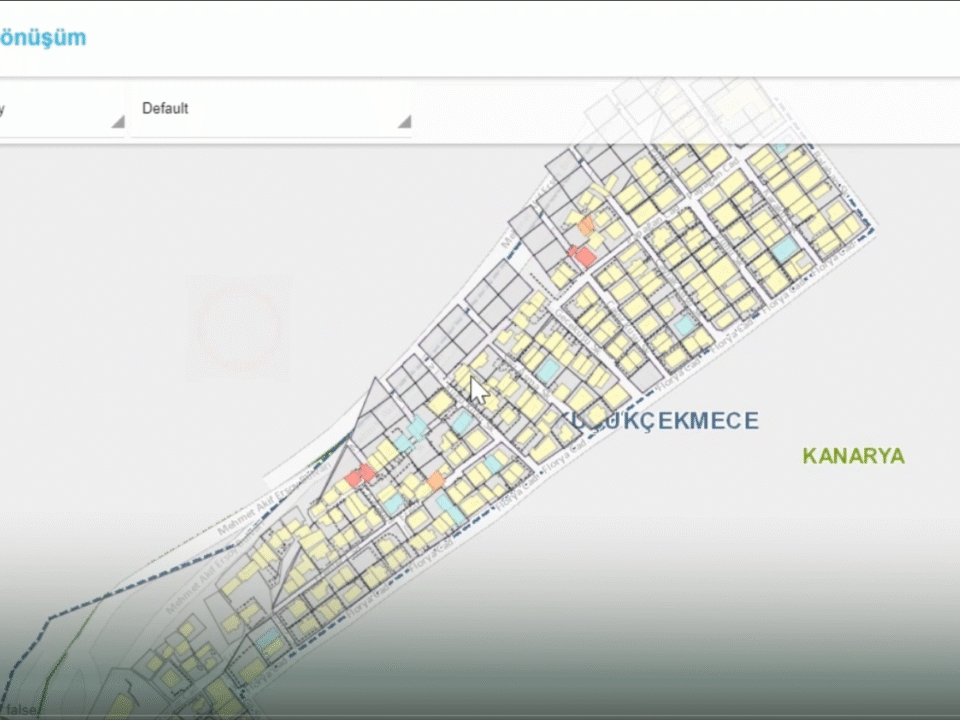Screen dimensions: 960x720
Task: Click the arrow of the Default dropdown
Action: click(403, 121)
